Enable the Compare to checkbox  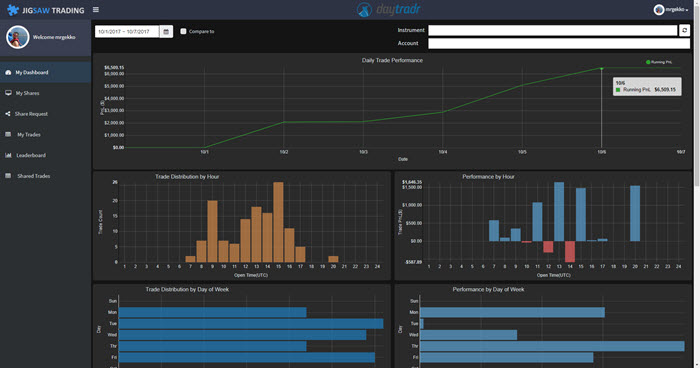pyautogui.click(x=183, y=31)
